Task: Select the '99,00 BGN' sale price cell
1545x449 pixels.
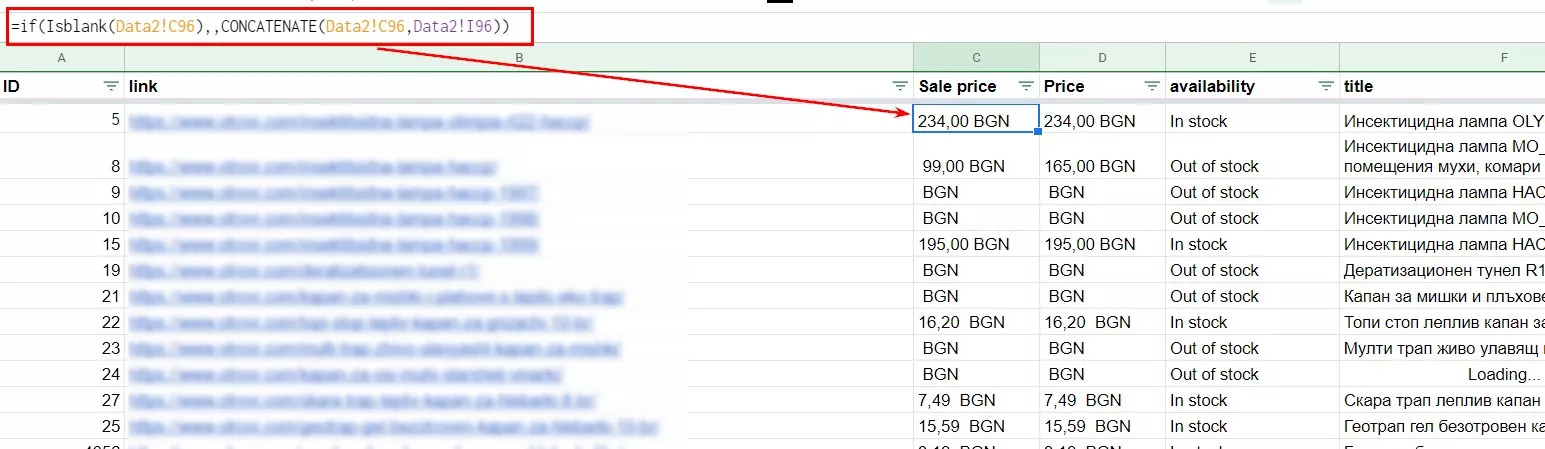Action: coord(977,157)
